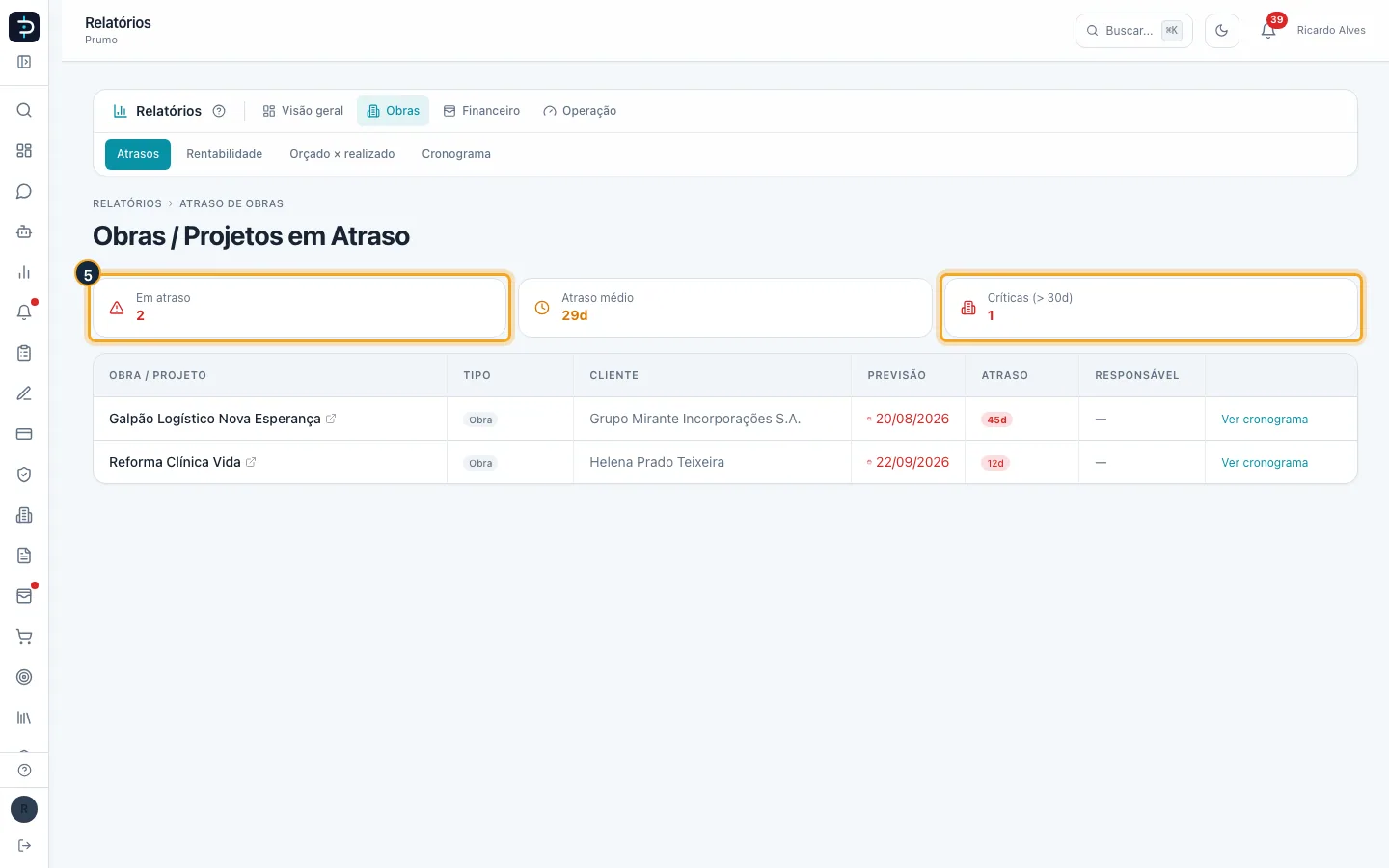Click Ver cronograma for Reforma Clínica Vida

(x=1265, y=463)
